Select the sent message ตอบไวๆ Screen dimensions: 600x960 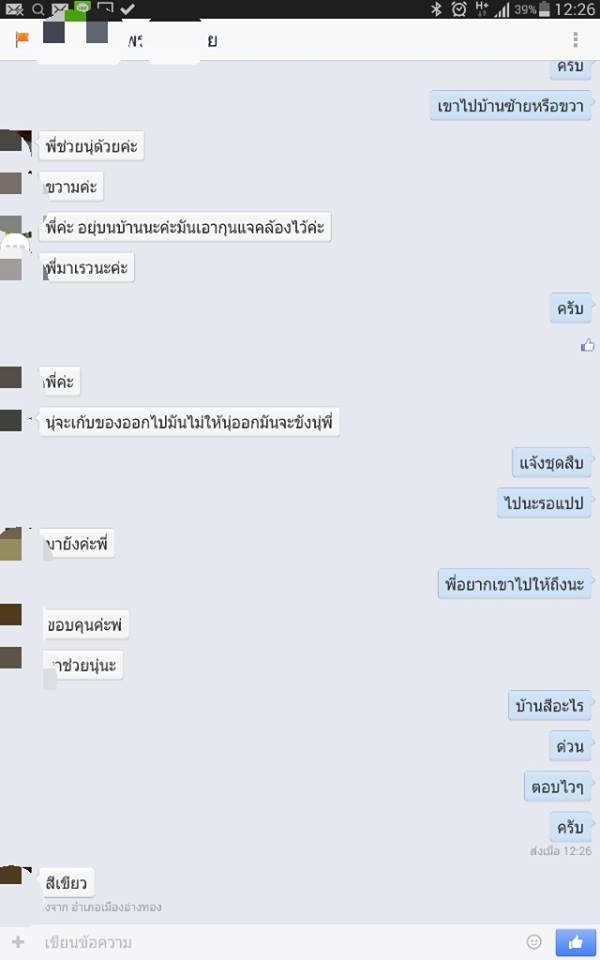[558, 787]
